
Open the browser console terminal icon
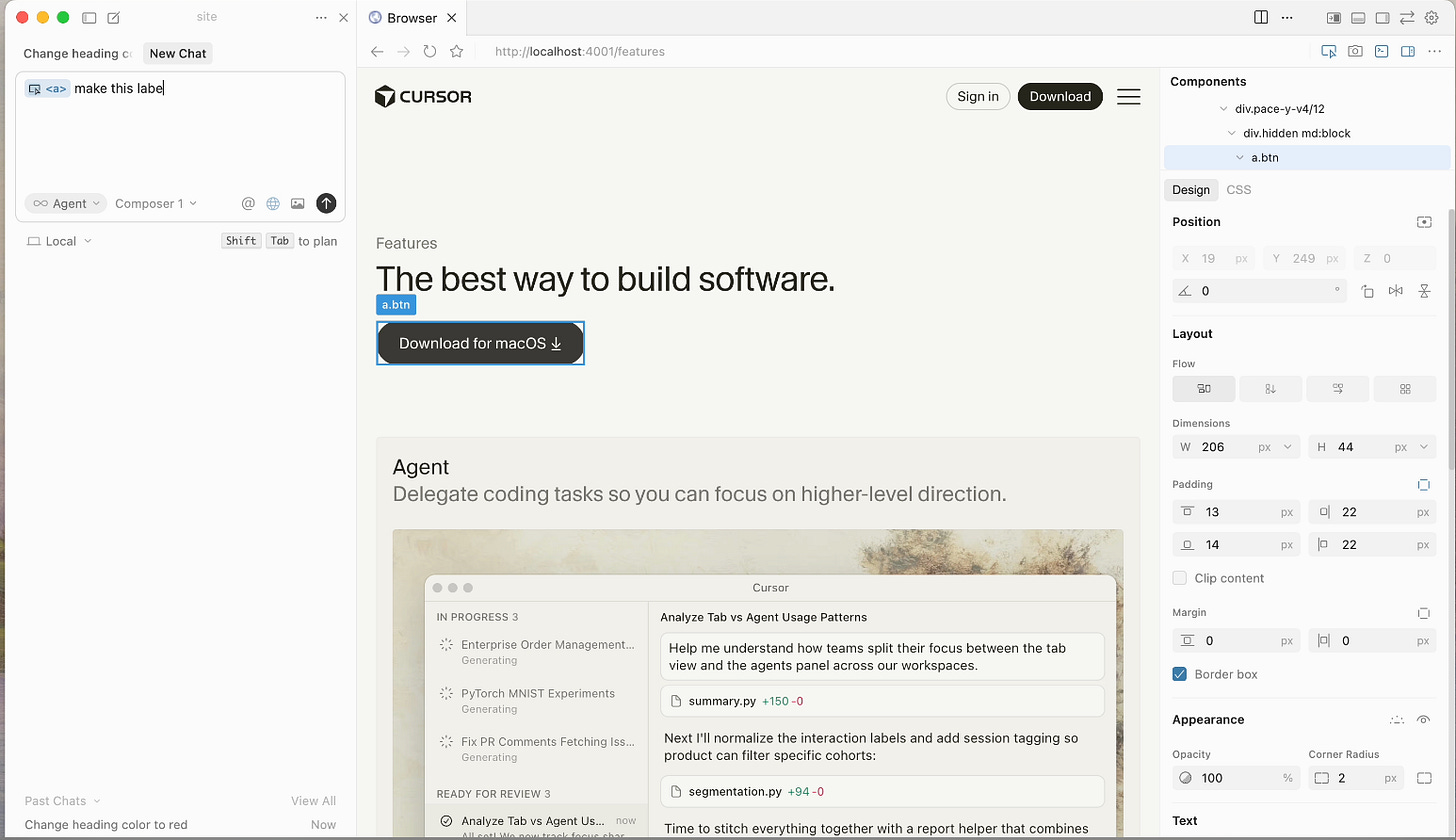1381,51
